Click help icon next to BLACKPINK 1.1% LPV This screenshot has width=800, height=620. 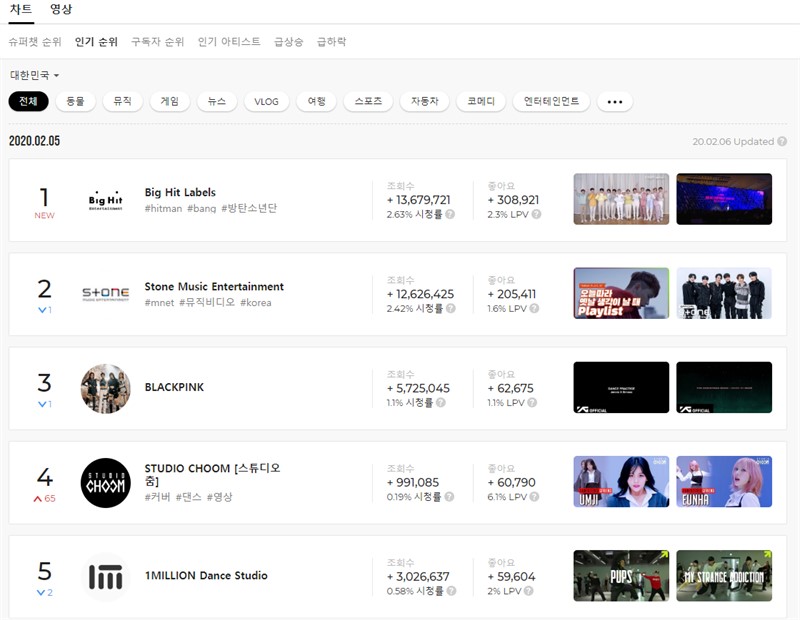(x=534, y=403)
